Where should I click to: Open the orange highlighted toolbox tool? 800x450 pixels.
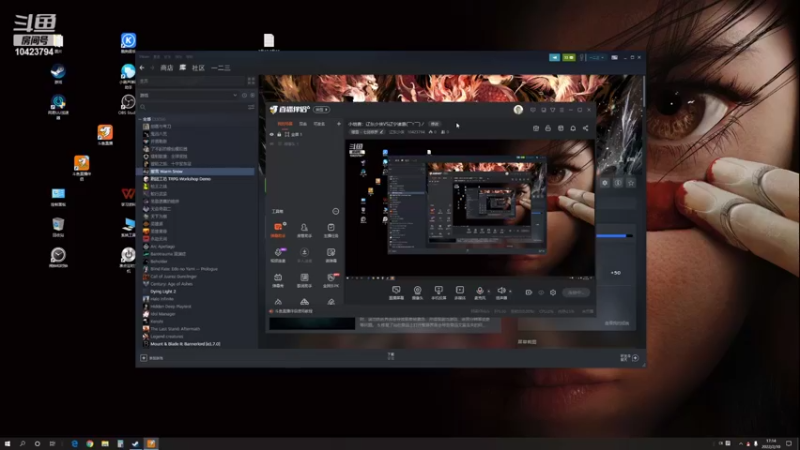click(278, 230)
